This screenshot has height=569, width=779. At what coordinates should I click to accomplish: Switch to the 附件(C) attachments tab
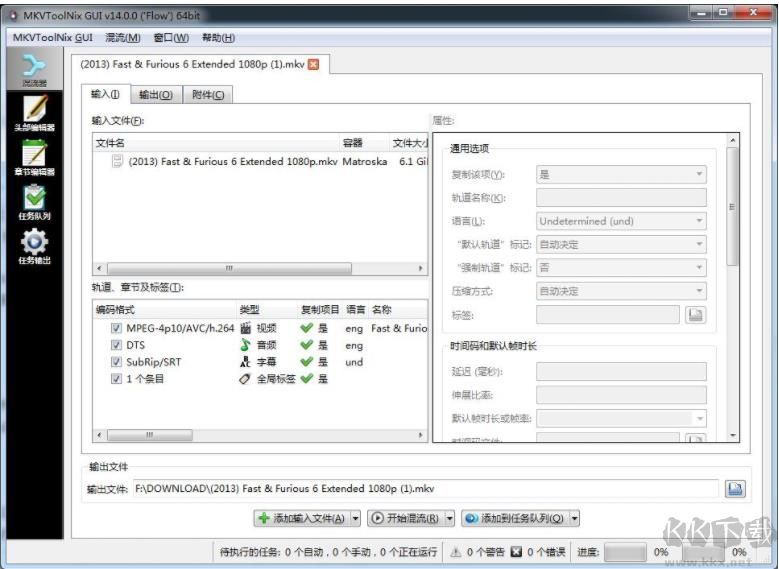pos(208,94)
